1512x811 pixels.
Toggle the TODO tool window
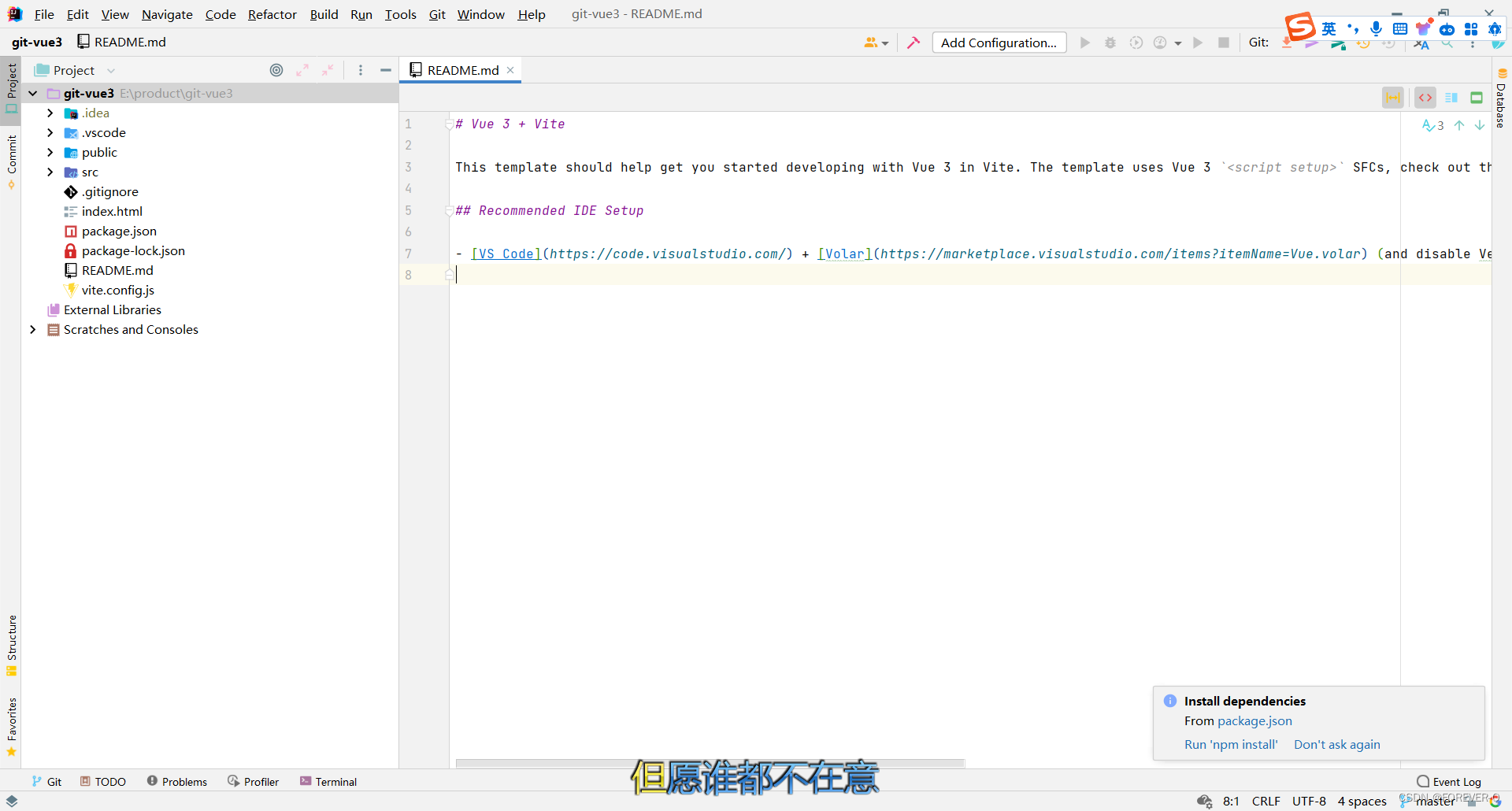tap(102, 781)
